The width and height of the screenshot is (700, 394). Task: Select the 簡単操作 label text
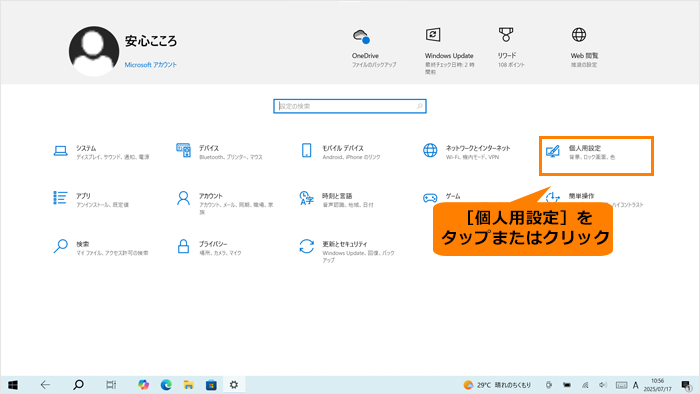click(x=581, y=196)
